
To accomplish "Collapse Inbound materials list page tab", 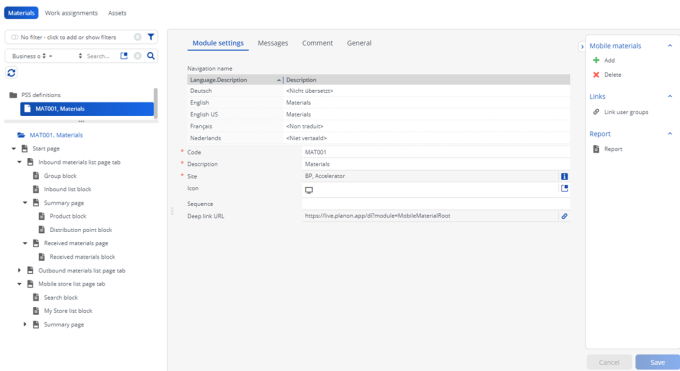I will pyautogui.click(x=19, y=162).
